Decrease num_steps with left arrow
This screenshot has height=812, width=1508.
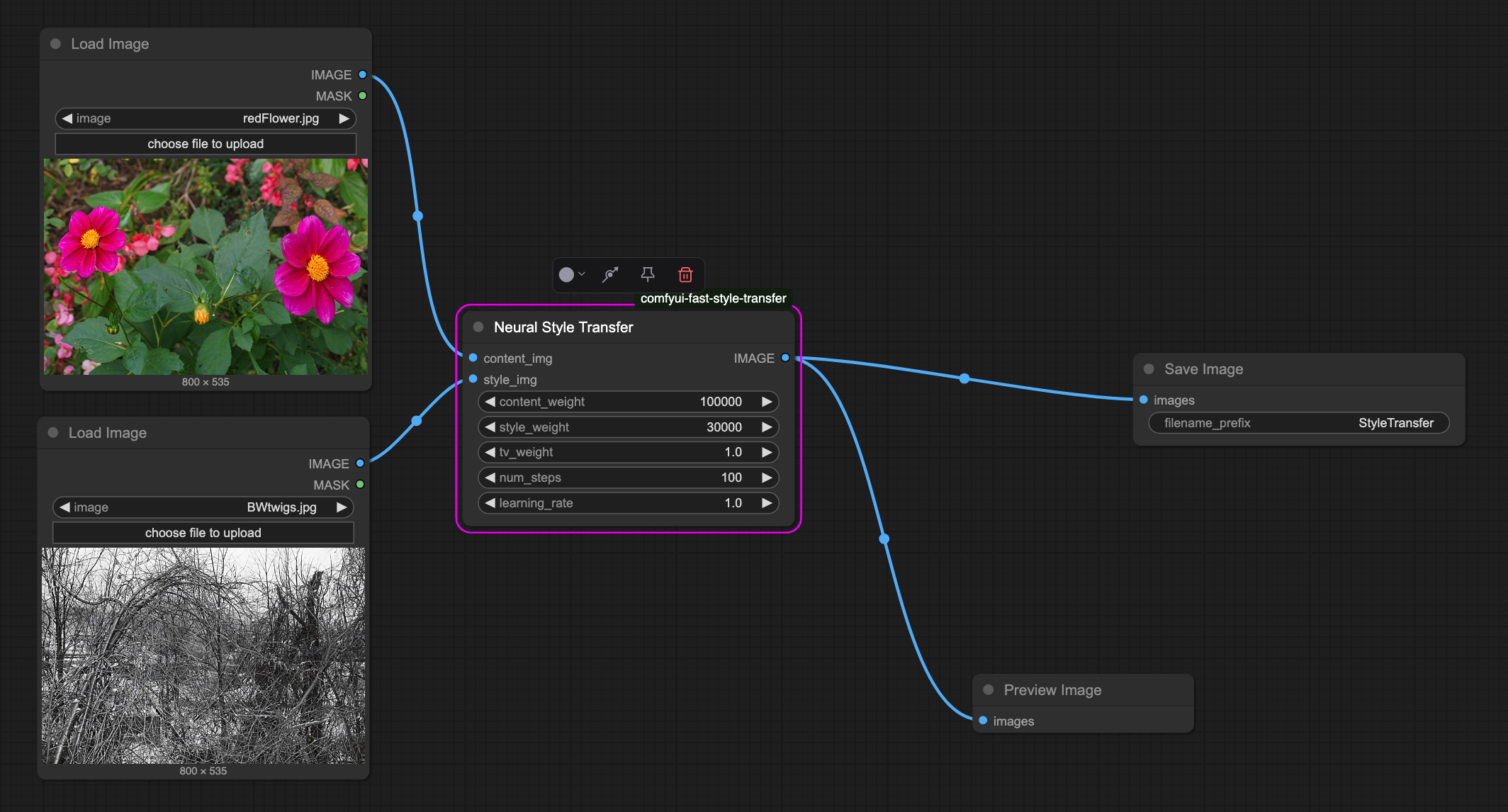(490, 478)
